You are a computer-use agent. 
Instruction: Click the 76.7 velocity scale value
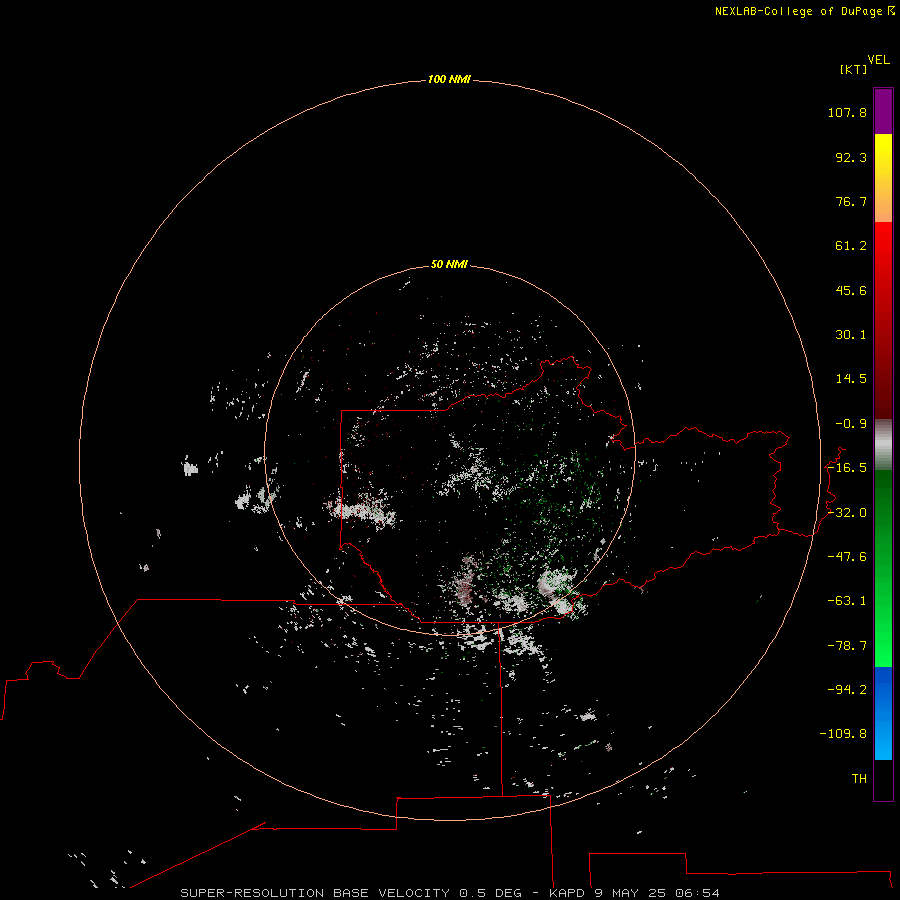click(x=851, y=201)
